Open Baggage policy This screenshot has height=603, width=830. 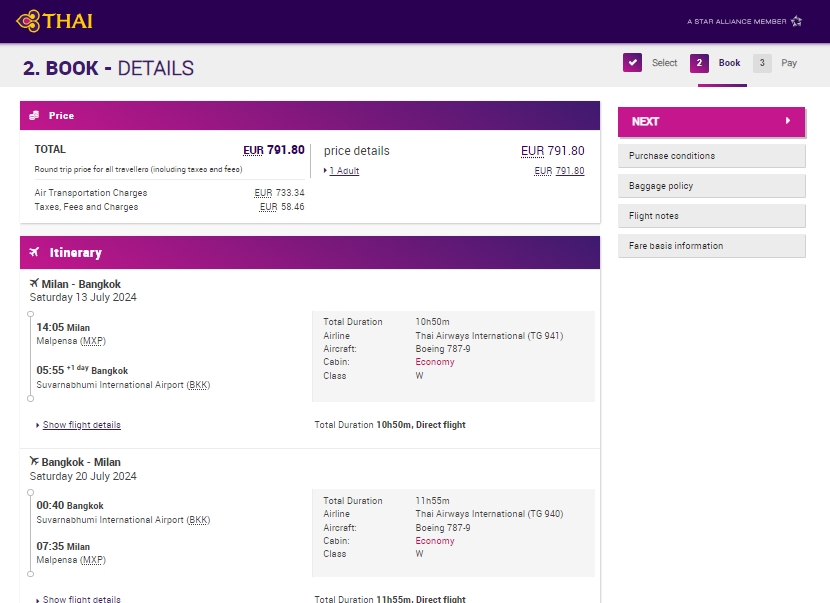point(711,186)
